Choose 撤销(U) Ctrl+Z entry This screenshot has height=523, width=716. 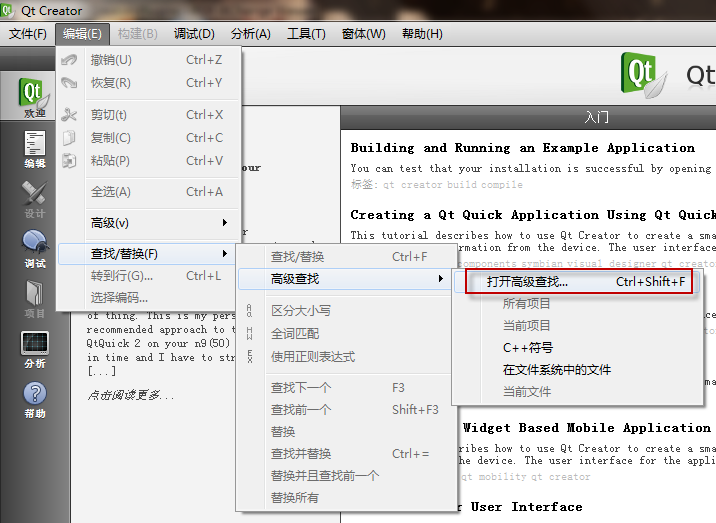[148, 60]
